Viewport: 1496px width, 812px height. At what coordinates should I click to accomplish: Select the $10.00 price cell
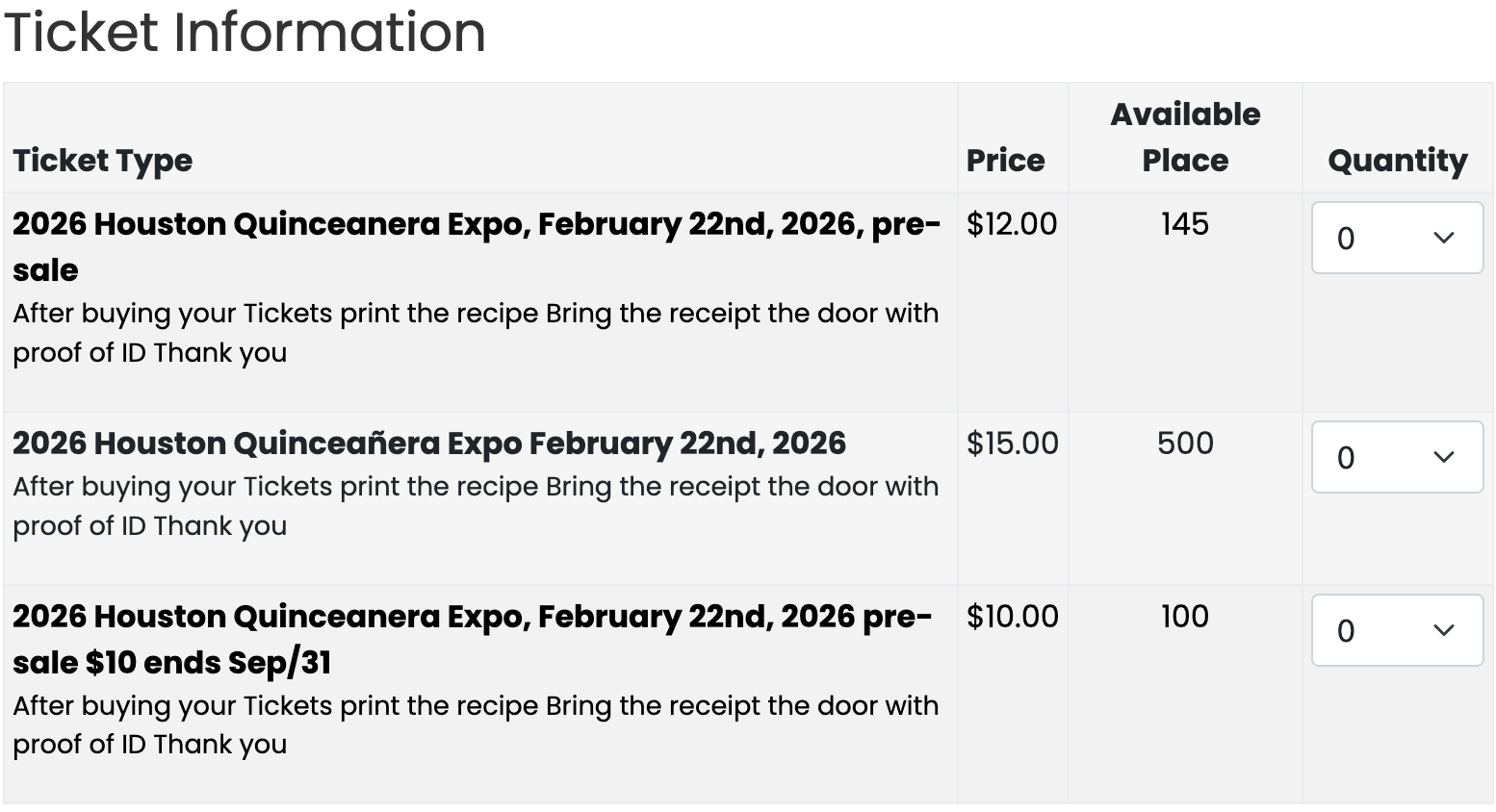[x=1012, y=617]
